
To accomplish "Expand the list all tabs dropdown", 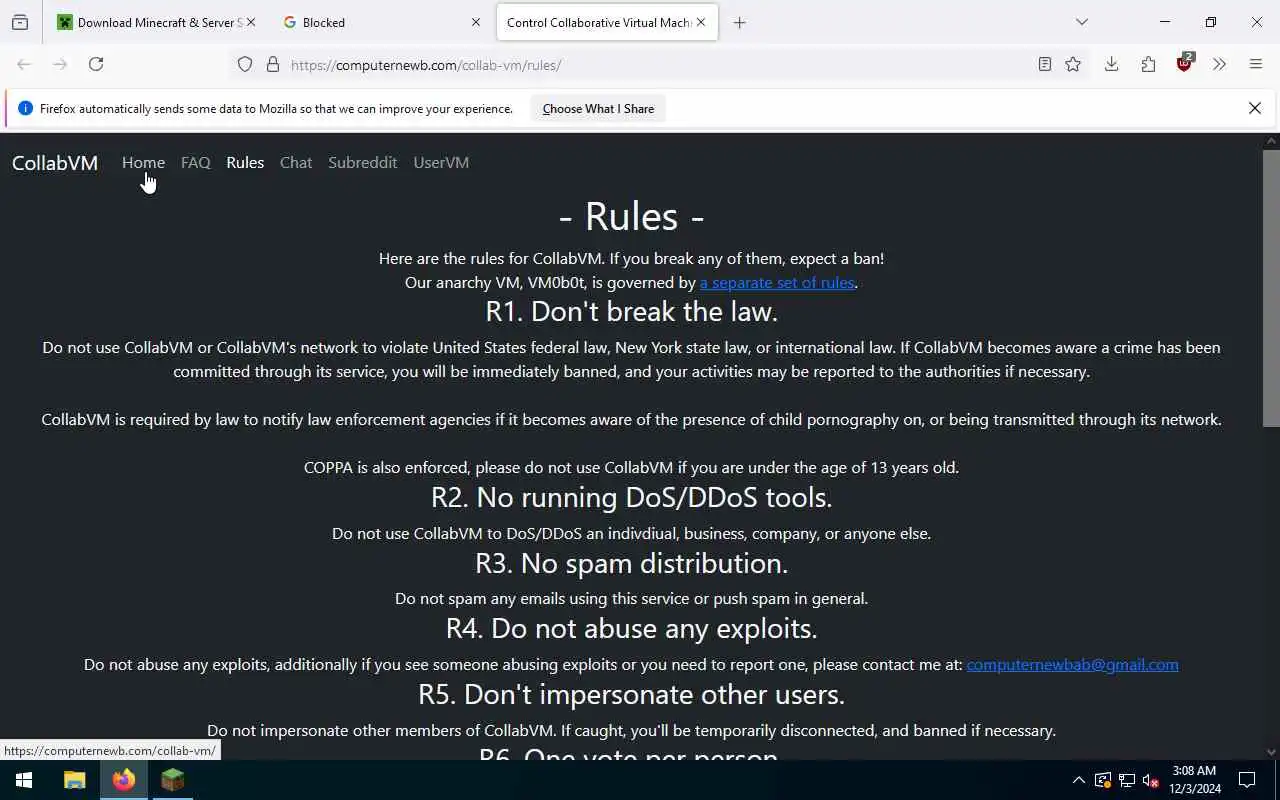I will click(1081, 22).
